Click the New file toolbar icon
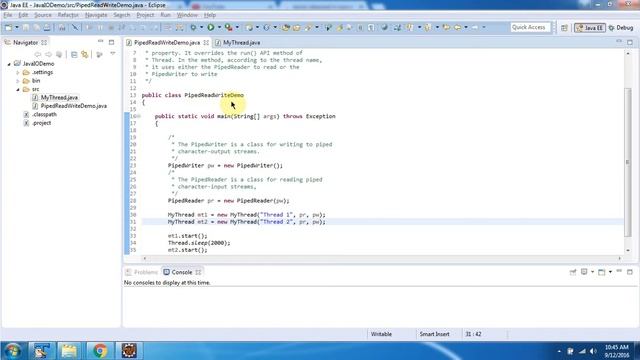The image size is (640, 360). (x=8, y=27)
